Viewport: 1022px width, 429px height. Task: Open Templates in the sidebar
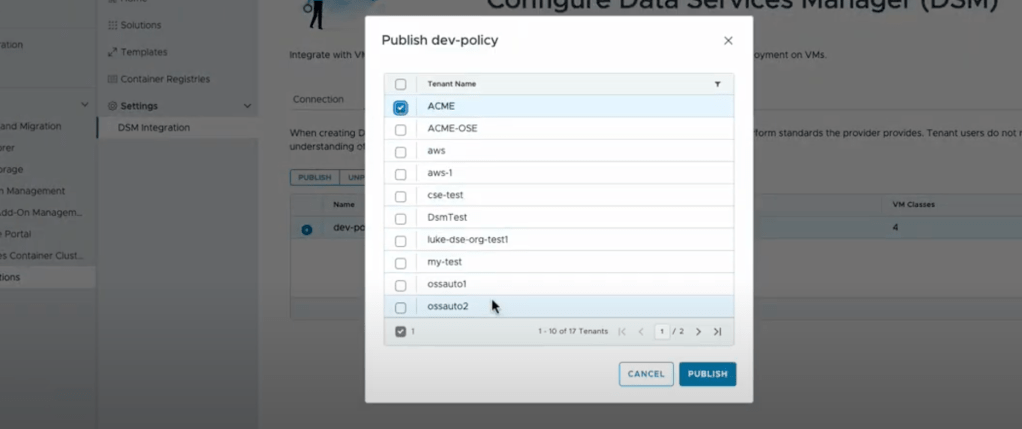click(x=143, y=52)
